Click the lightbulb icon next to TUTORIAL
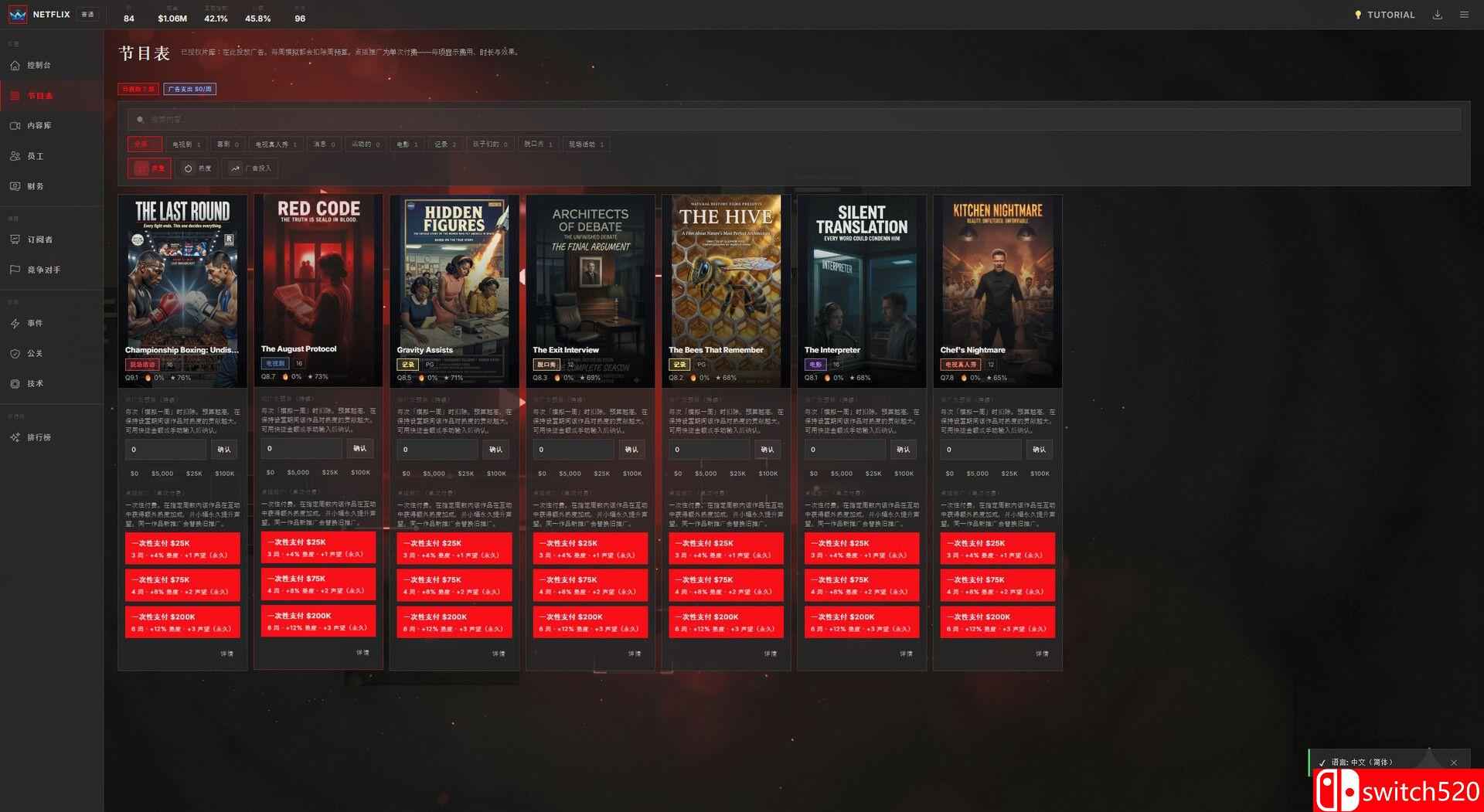The height and width of the screenshot is (812, 1484). 1358,15
